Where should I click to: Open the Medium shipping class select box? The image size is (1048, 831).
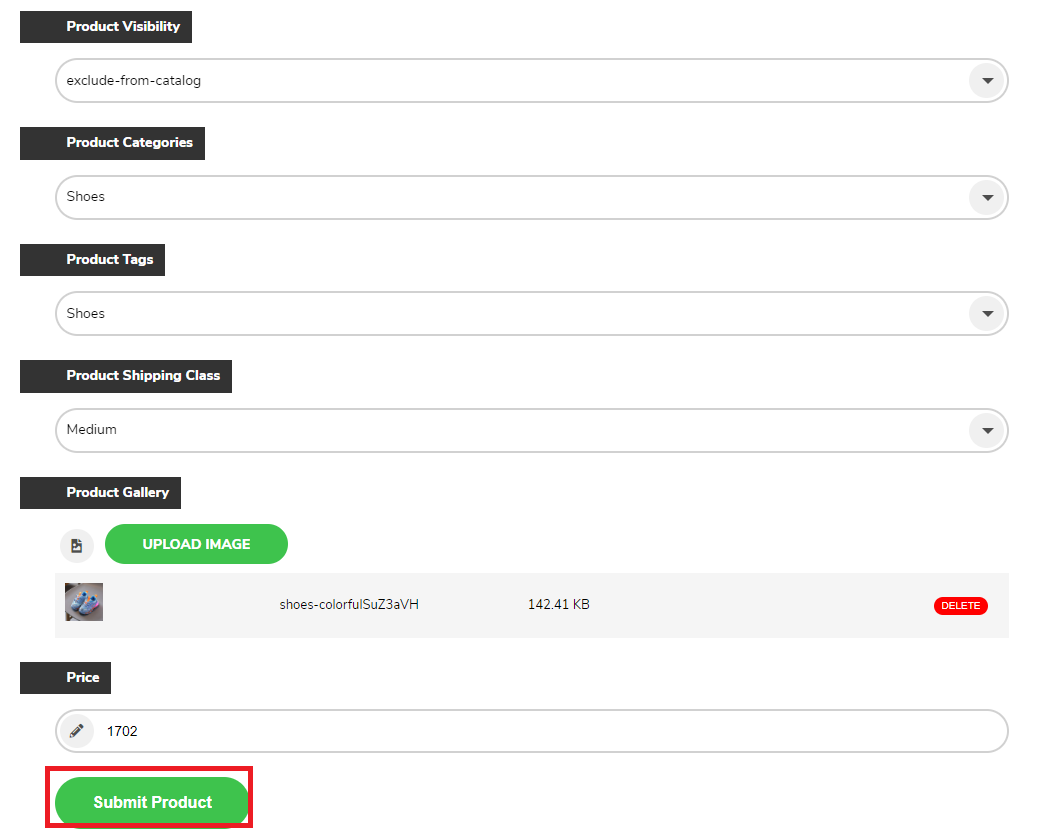click(531, 431)
